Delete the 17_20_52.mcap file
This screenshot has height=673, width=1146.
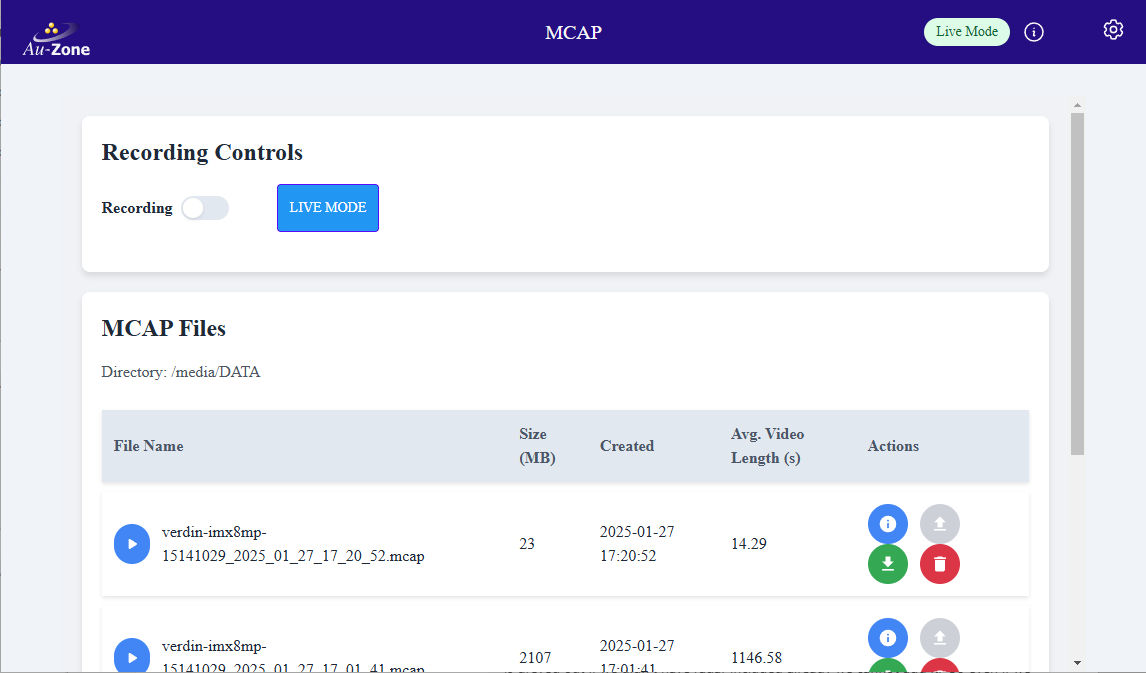click(x=939, y=564)
